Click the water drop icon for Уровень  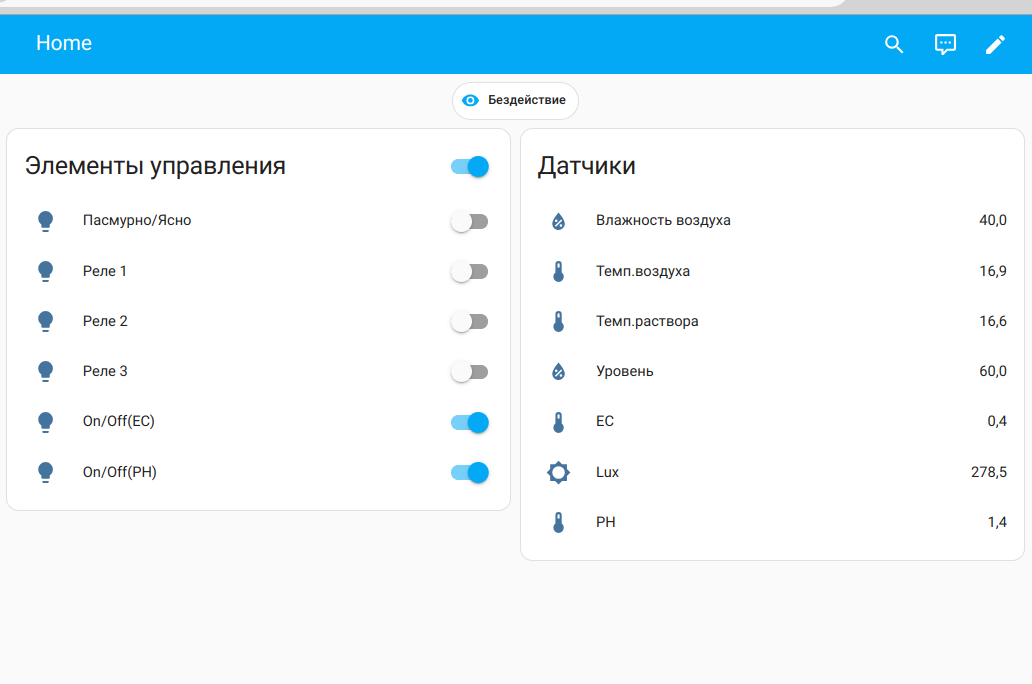point(558,371)
